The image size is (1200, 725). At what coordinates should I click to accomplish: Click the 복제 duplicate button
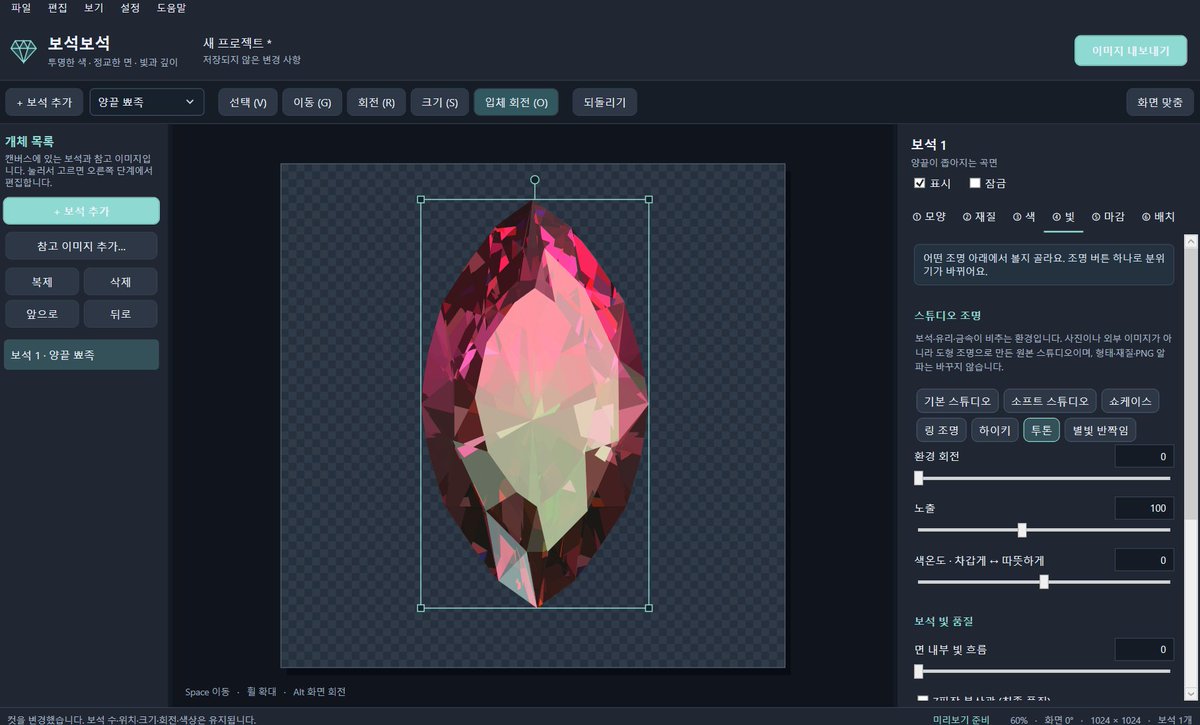tap(42, 282)
